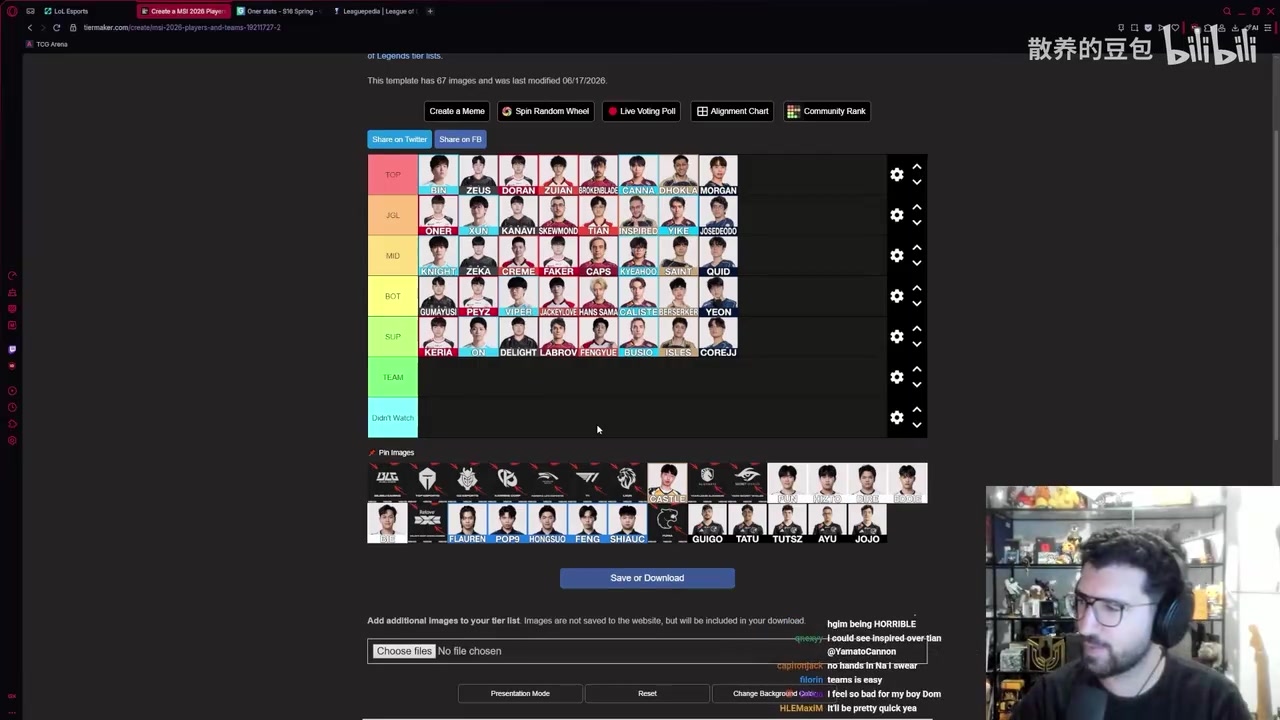Select the G2 Esports logo image
The width and height of the screenshot is (1280, 720).
(x=467, y=483)
